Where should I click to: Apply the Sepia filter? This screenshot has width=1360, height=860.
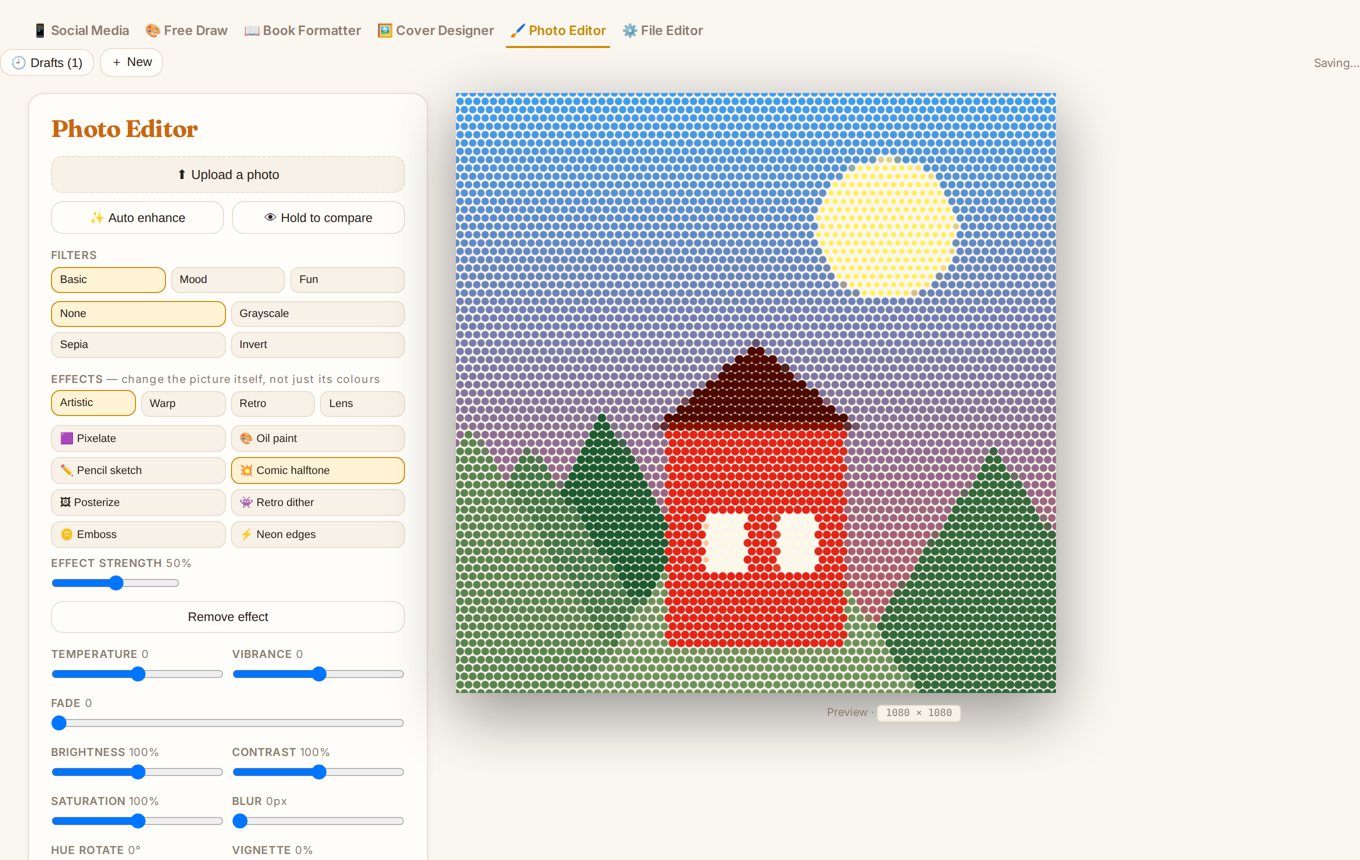(x=138, y=345)
